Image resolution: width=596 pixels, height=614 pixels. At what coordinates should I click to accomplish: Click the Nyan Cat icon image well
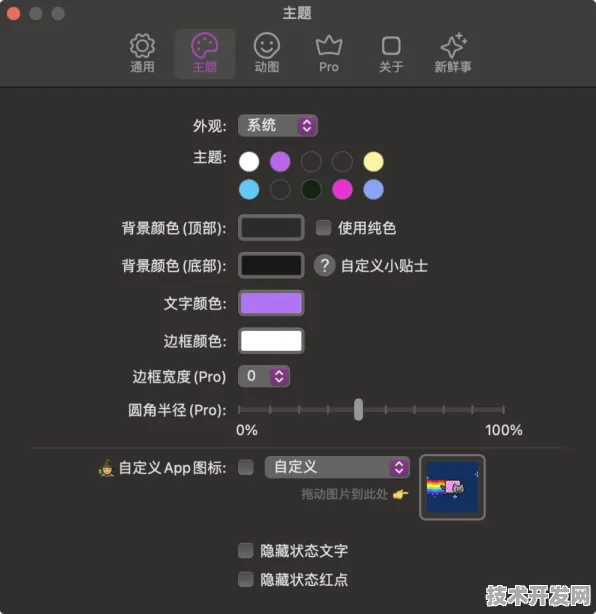point(452,487)
